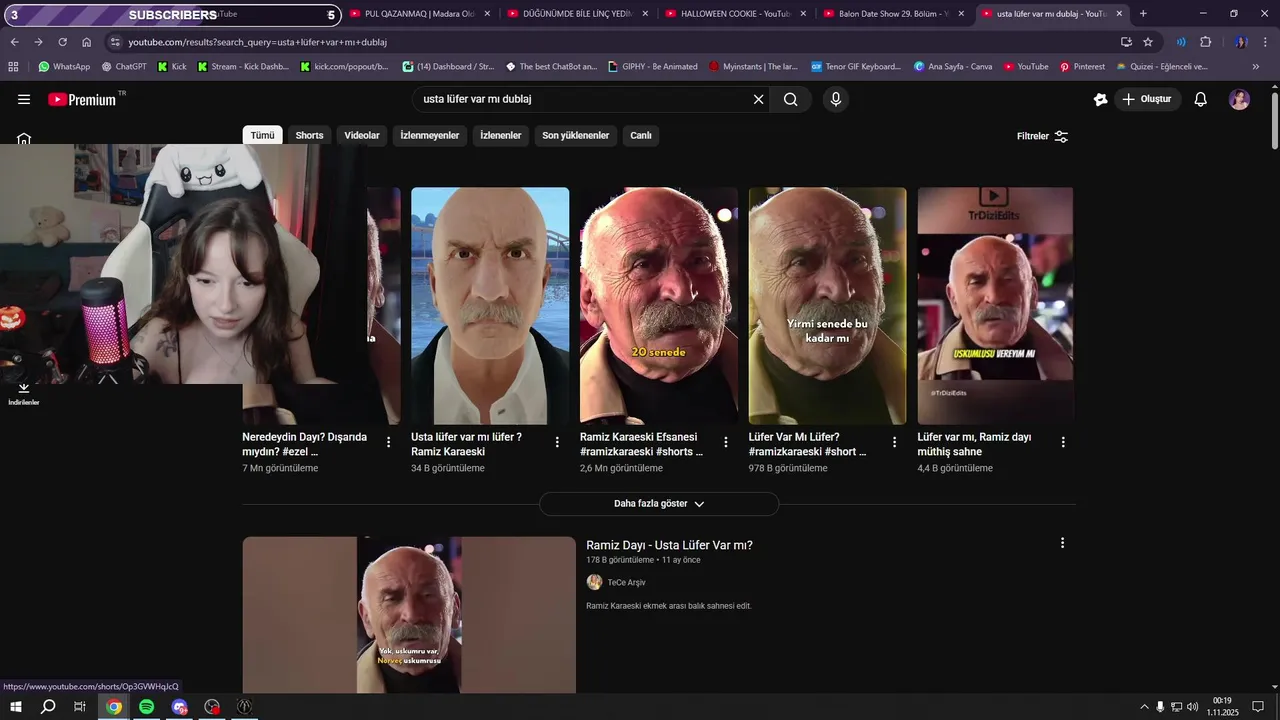
Task: Select the 'Videolar' filter chip
Action: 362,136
